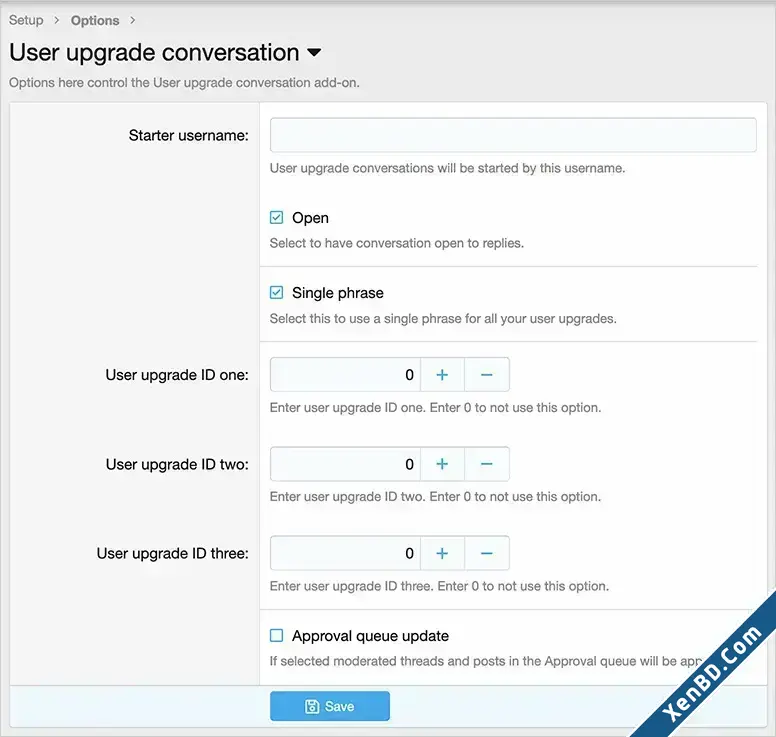Click 'Select this to use a single phrase' hint
776x737 pixels.
443,318
